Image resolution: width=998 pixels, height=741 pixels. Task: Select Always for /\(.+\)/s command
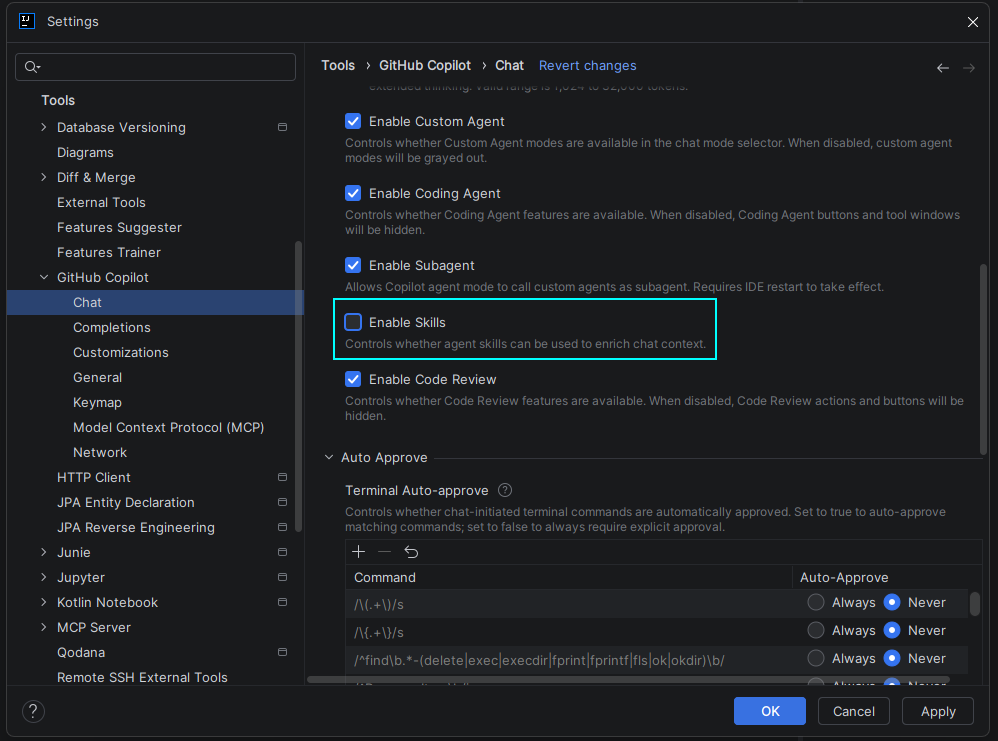[815, 602]
